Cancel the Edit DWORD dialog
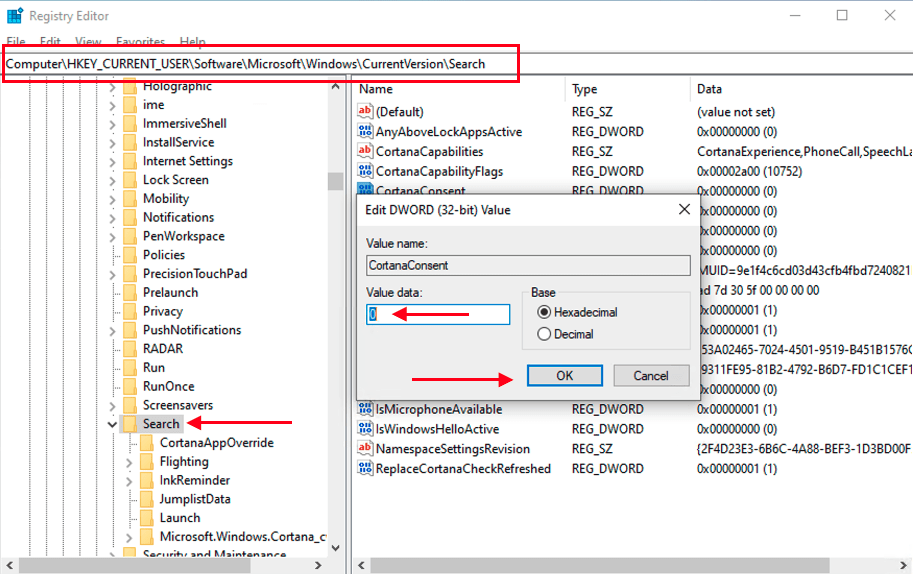913x574 pixels. pyautogui.click(x=650, y=376)
